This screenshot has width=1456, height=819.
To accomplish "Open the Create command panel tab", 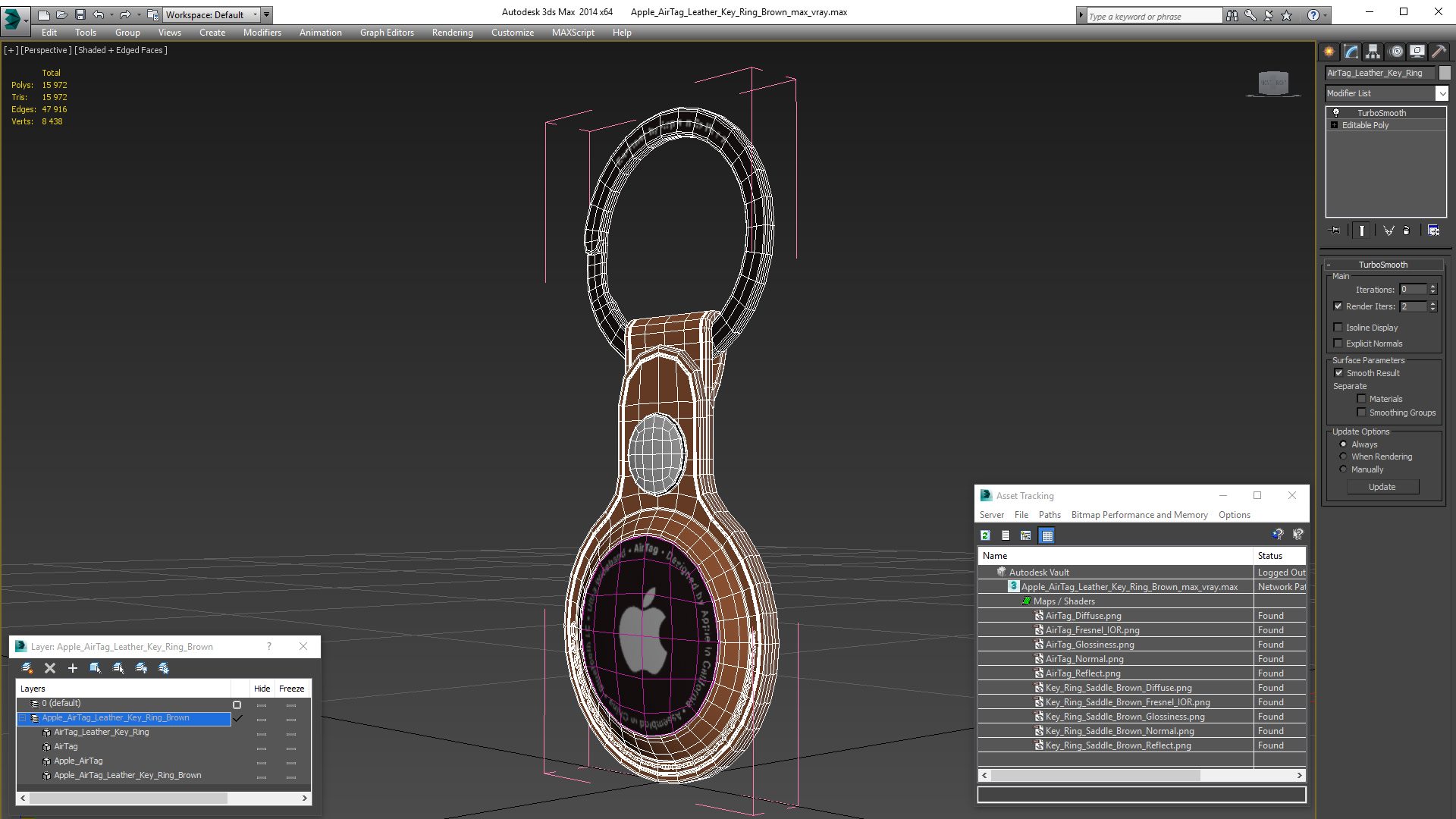I will click(x=1329, y=52).
